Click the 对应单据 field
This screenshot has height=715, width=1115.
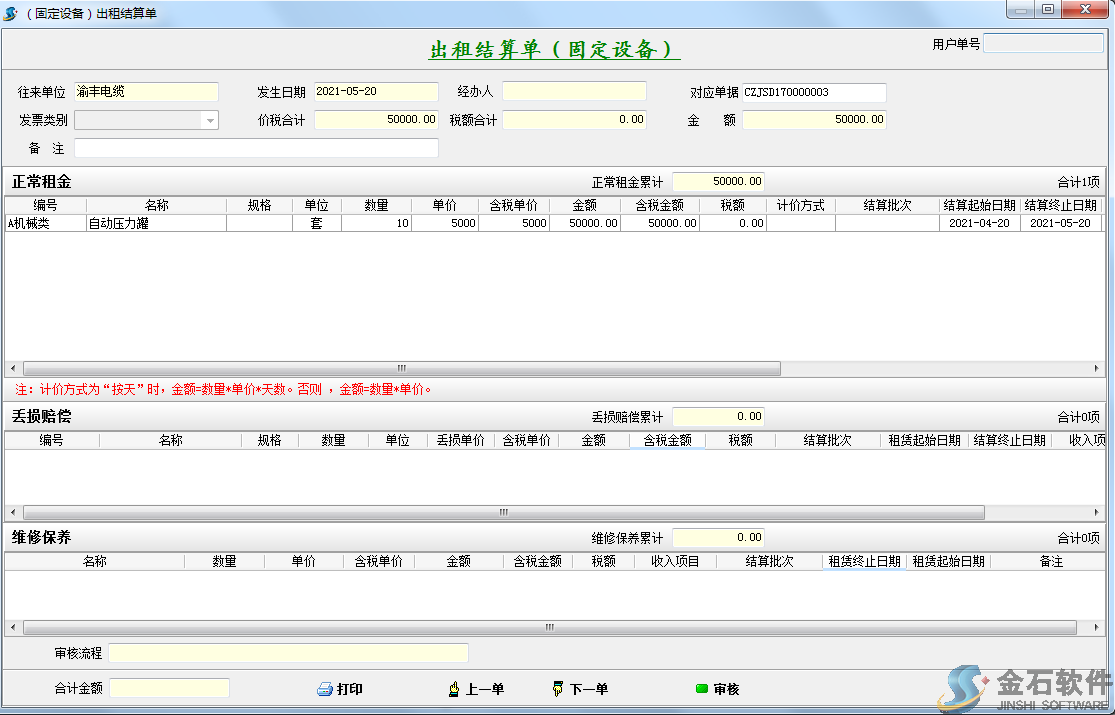pos(814,93)
